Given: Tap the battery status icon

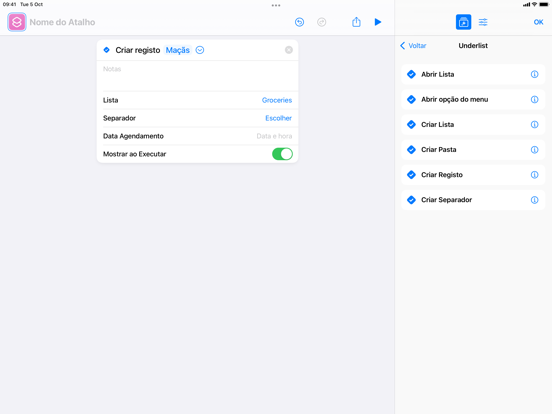Looking at the screenshot, I should click(544, 5).
